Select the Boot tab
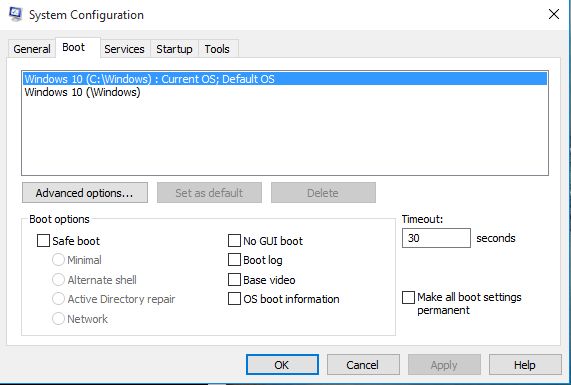This screenshot has height=385, width=571. coord(78,47)
